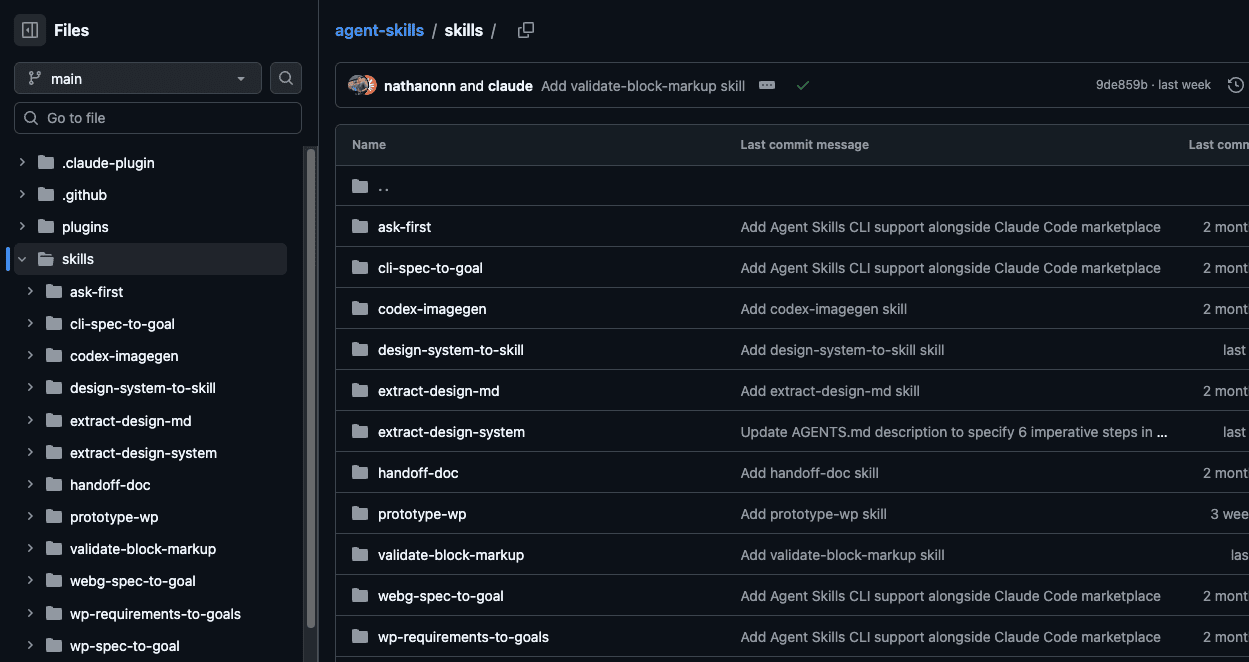Click the sidebar tree vertical scrollbar
Screen dimensions: 1249x662
point(311,388)
